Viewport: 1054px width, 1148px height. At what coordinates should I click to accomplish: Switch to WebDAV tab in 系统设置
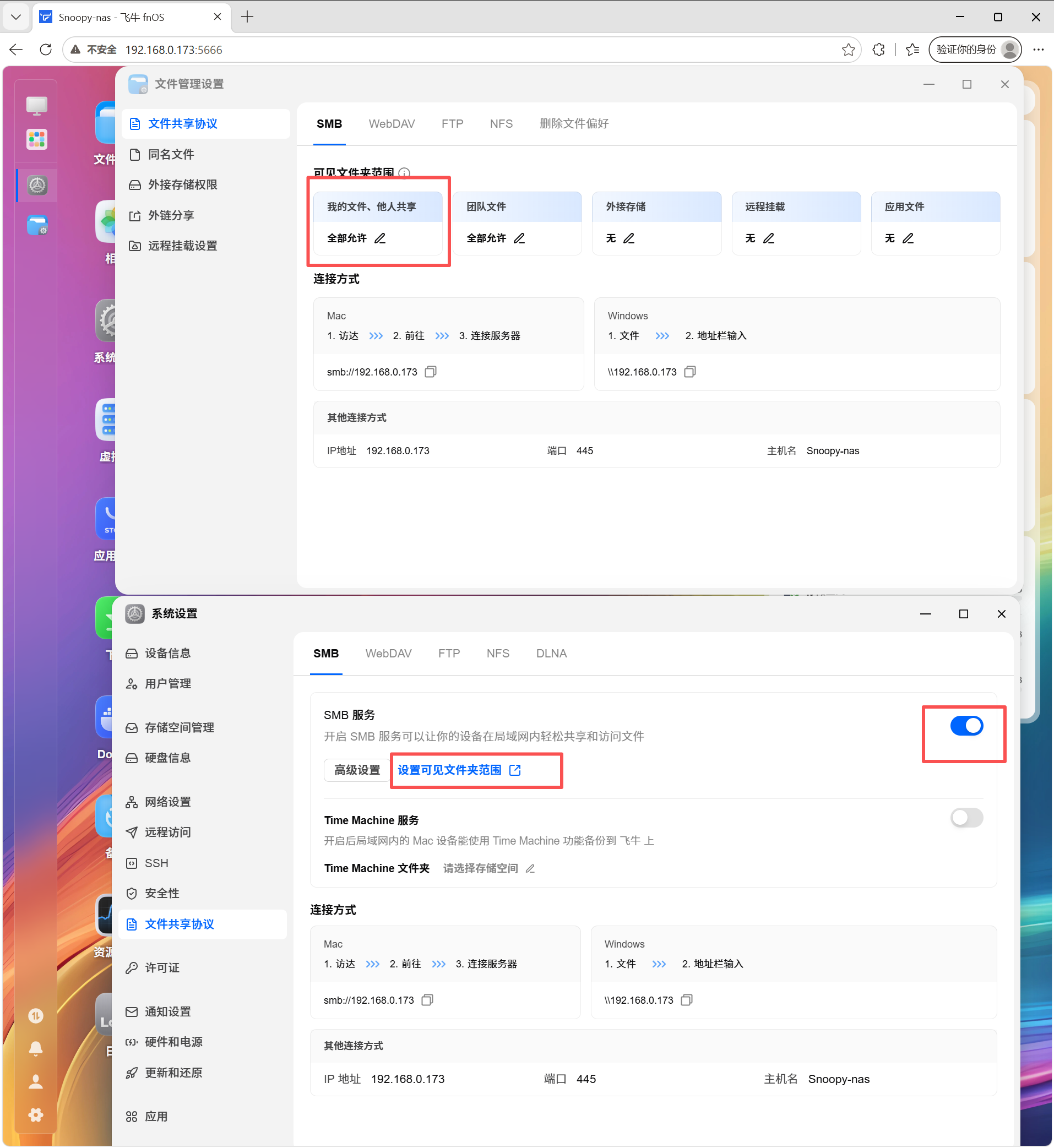click(388, 654)
